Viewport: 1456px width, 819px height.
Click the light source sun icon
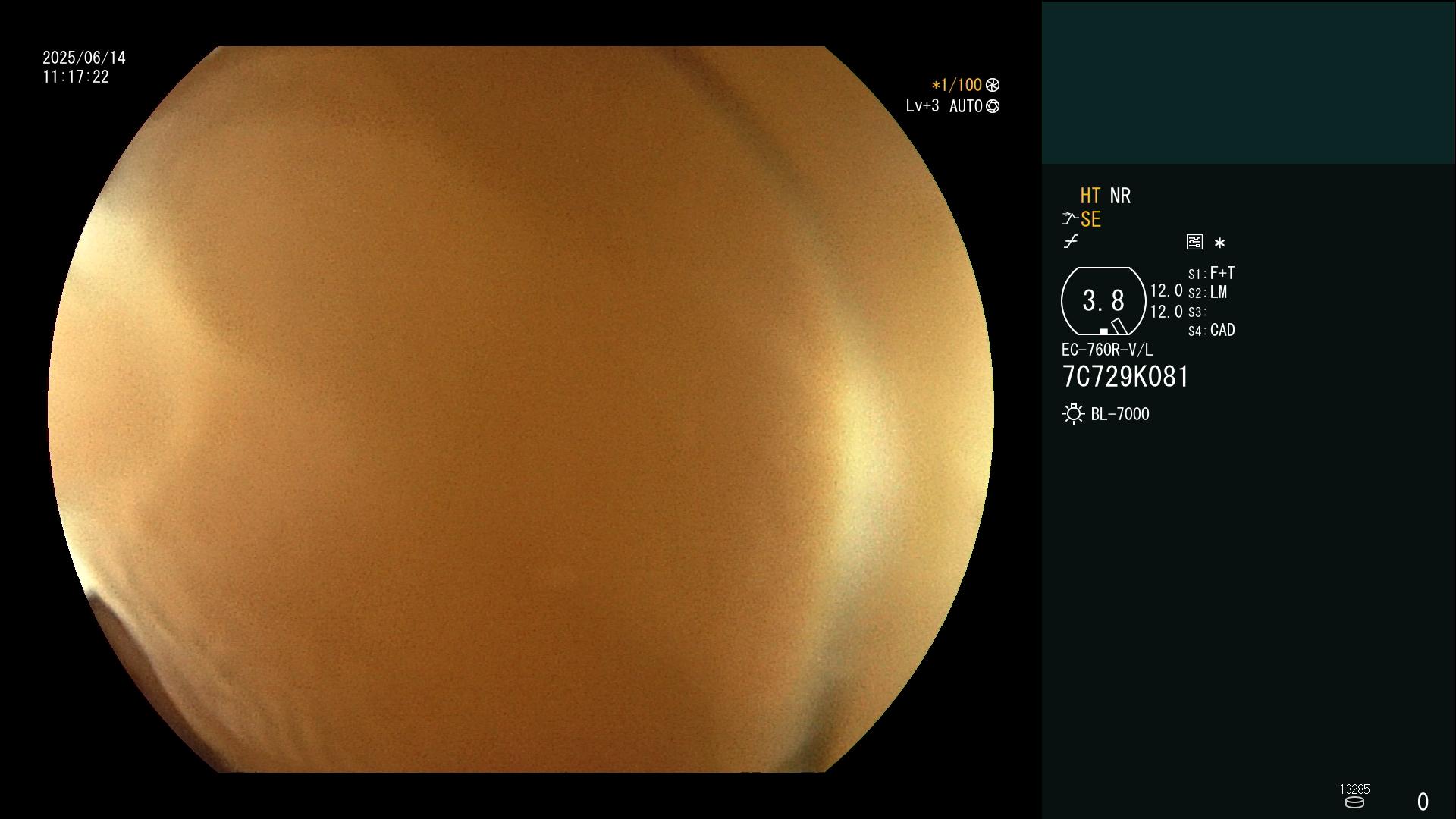click(x=1073, y=414)
